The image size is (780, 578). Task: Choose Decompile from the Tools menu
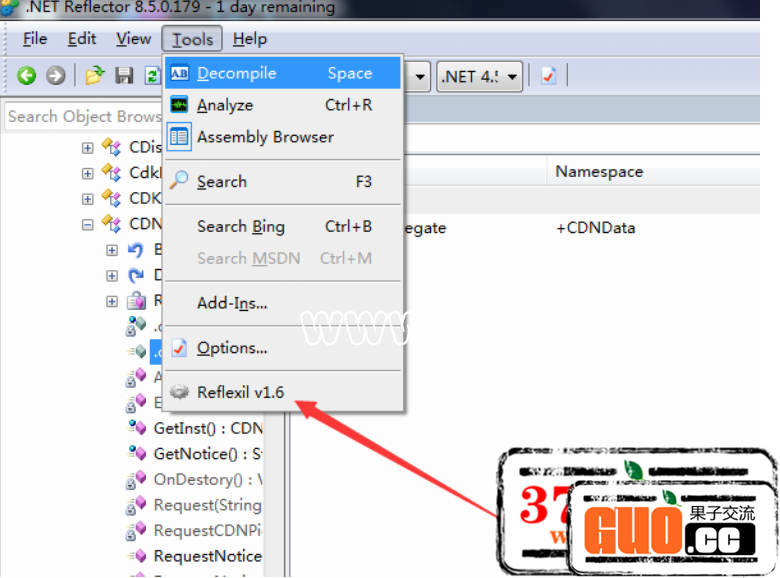coord(283,73)
